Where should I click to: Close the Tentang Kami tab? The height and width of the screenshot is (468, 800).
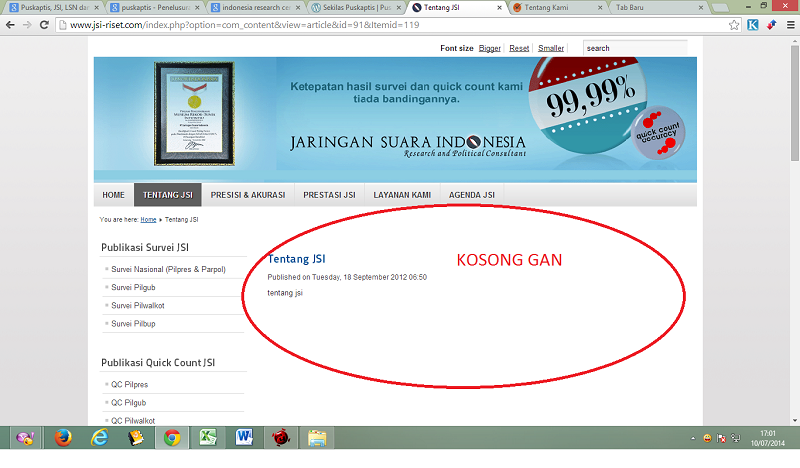[600, 8]
